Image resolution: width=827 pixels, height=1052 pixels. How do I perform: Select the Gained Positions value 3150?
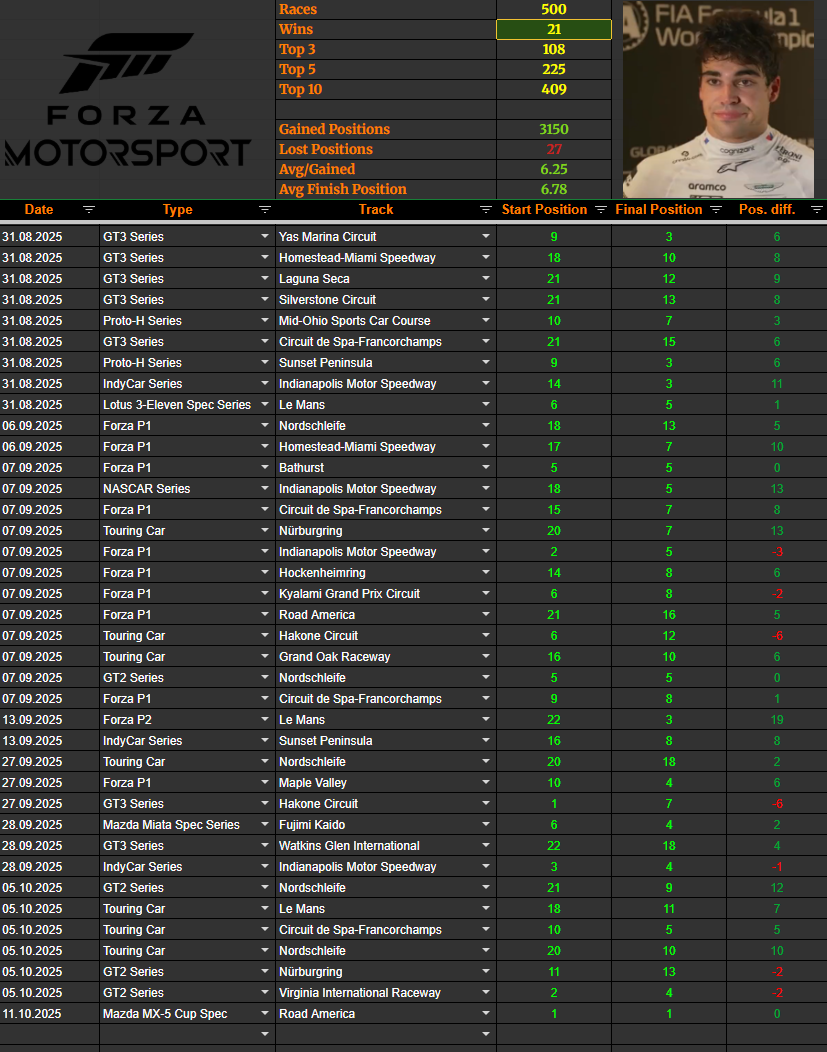coord(554,129)
